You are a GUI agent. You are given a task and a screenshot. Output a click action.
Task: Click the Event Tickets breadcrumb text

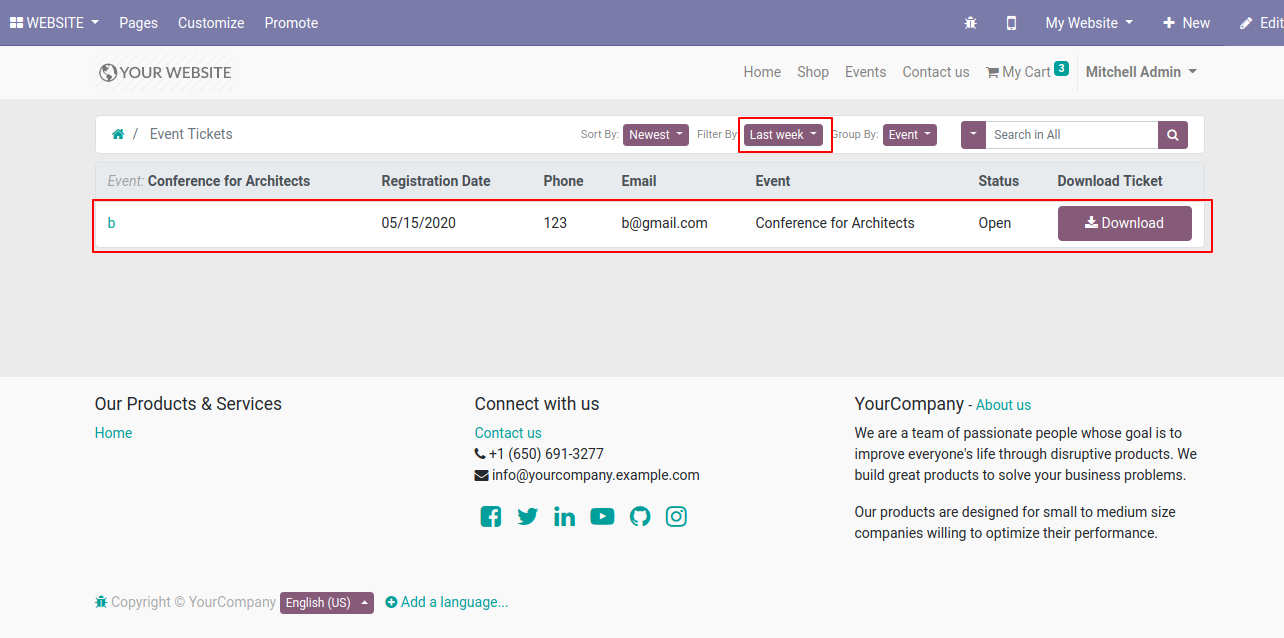click(191, 134)
